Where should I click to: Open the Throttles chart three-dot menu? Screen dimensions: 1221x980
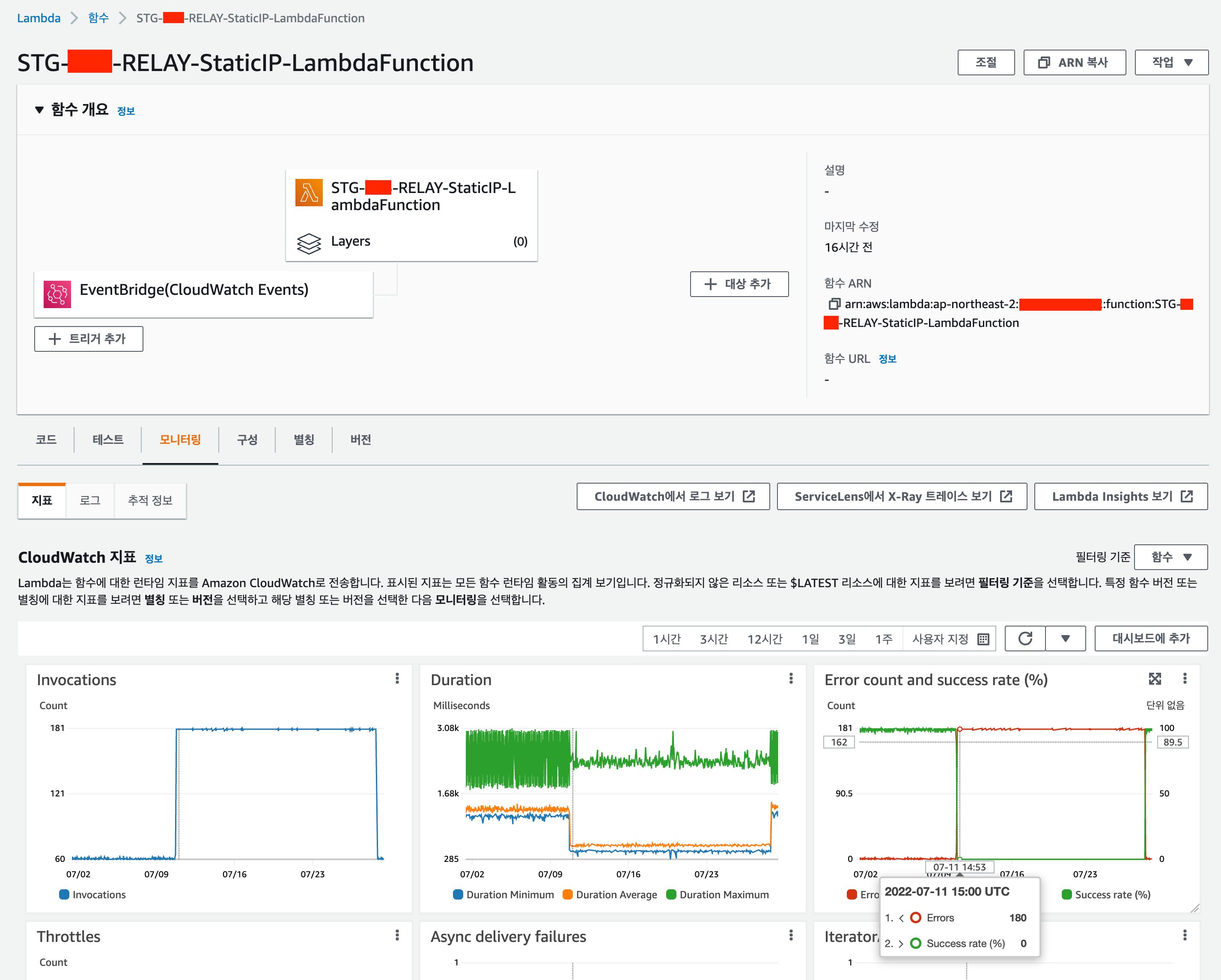point(397,935)
